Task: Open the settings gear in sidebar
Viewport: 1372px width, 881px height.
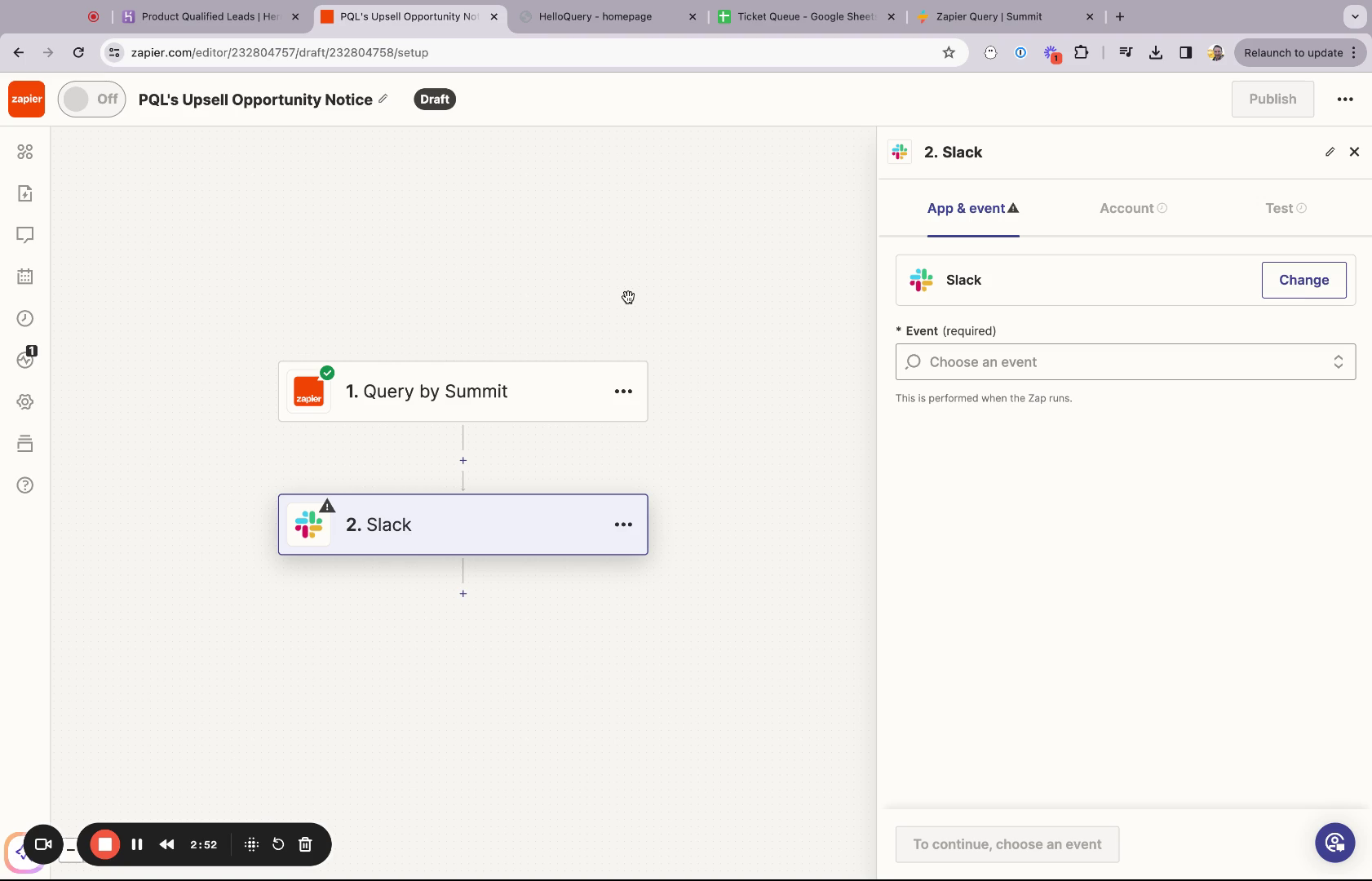Action: pyautogui.click(x=25, y=402)
